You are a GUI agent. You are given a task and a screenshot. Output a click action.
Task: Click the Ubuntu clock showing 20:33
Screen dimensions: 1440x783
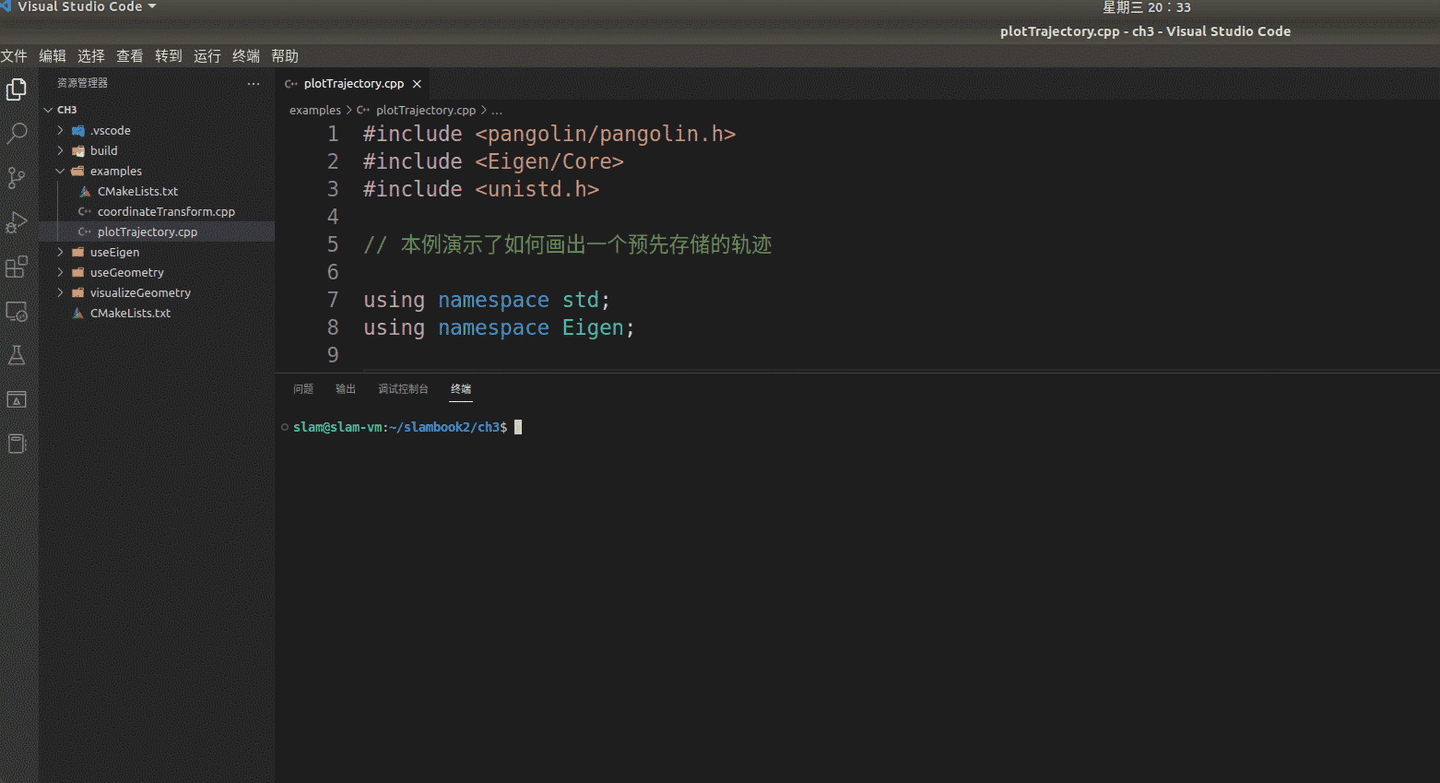(1148, 7)
